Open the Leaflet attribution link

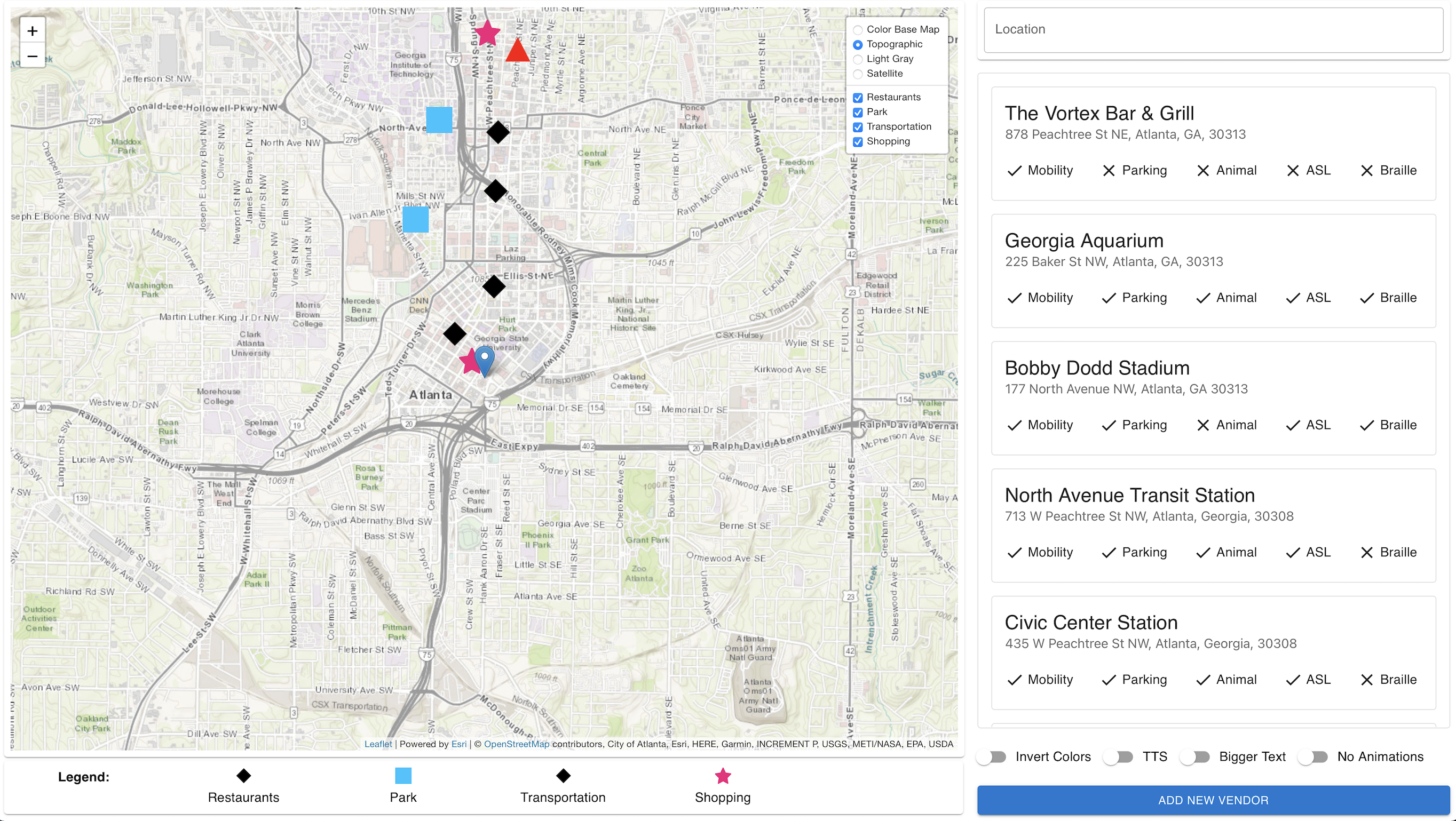coord(377,744)
